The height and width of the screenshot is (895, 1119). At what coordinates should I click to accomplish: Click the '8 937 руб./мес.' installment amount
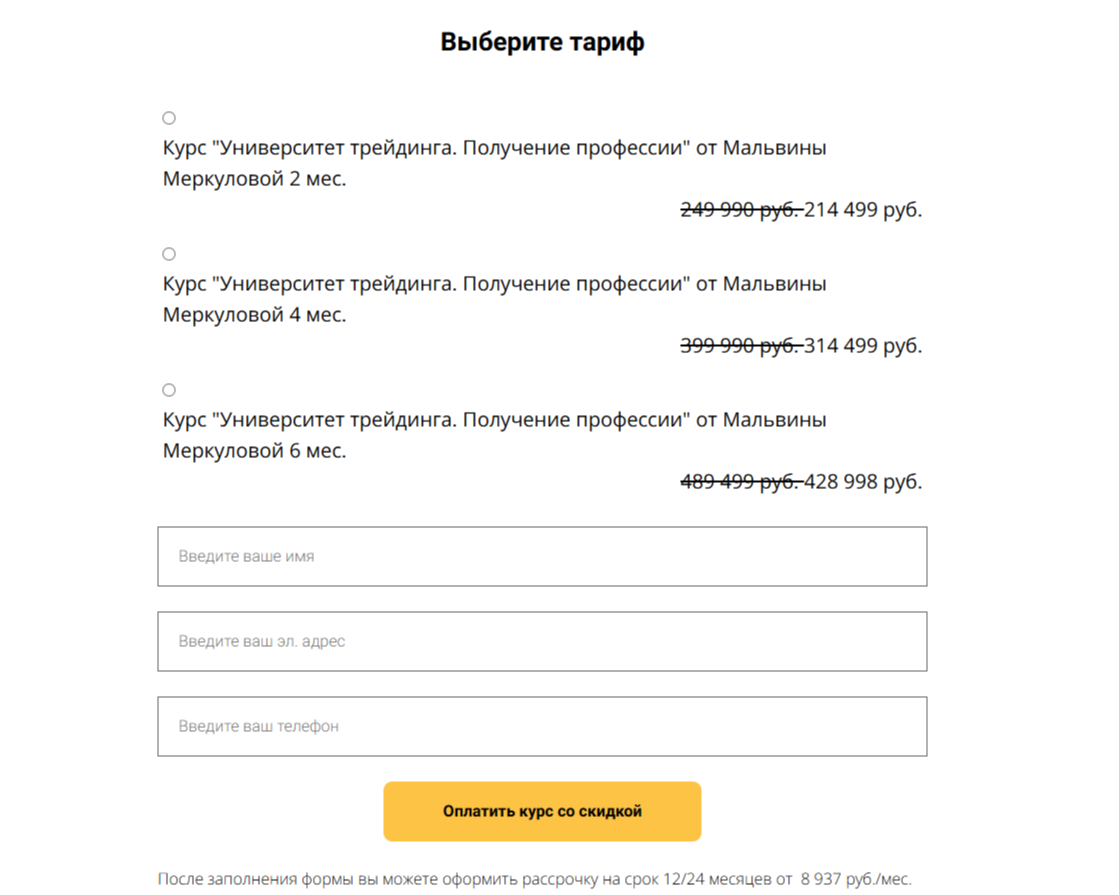point(856,880)
